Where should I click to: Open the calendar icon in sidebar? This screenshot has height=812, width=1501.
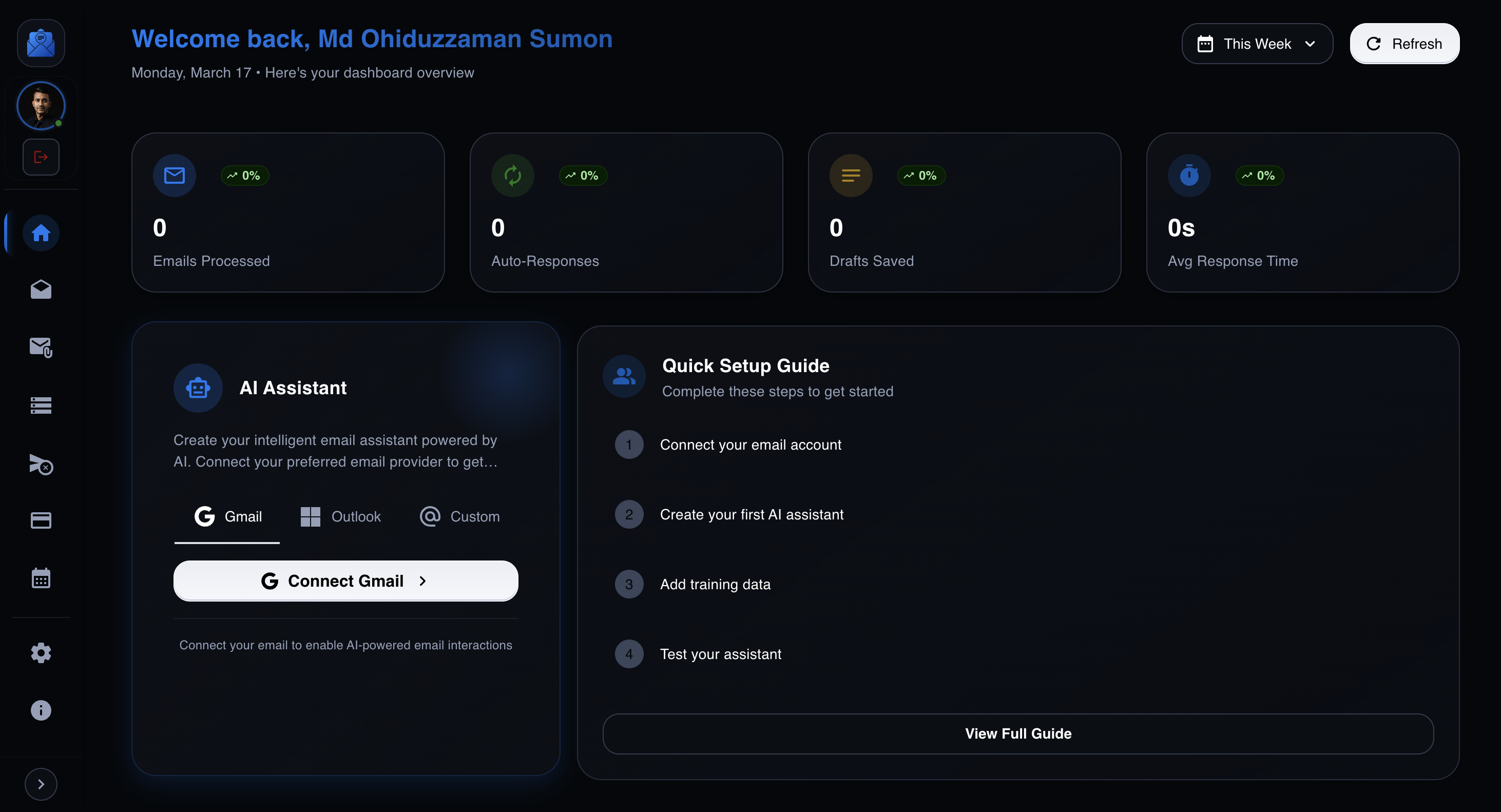(41, 578)
